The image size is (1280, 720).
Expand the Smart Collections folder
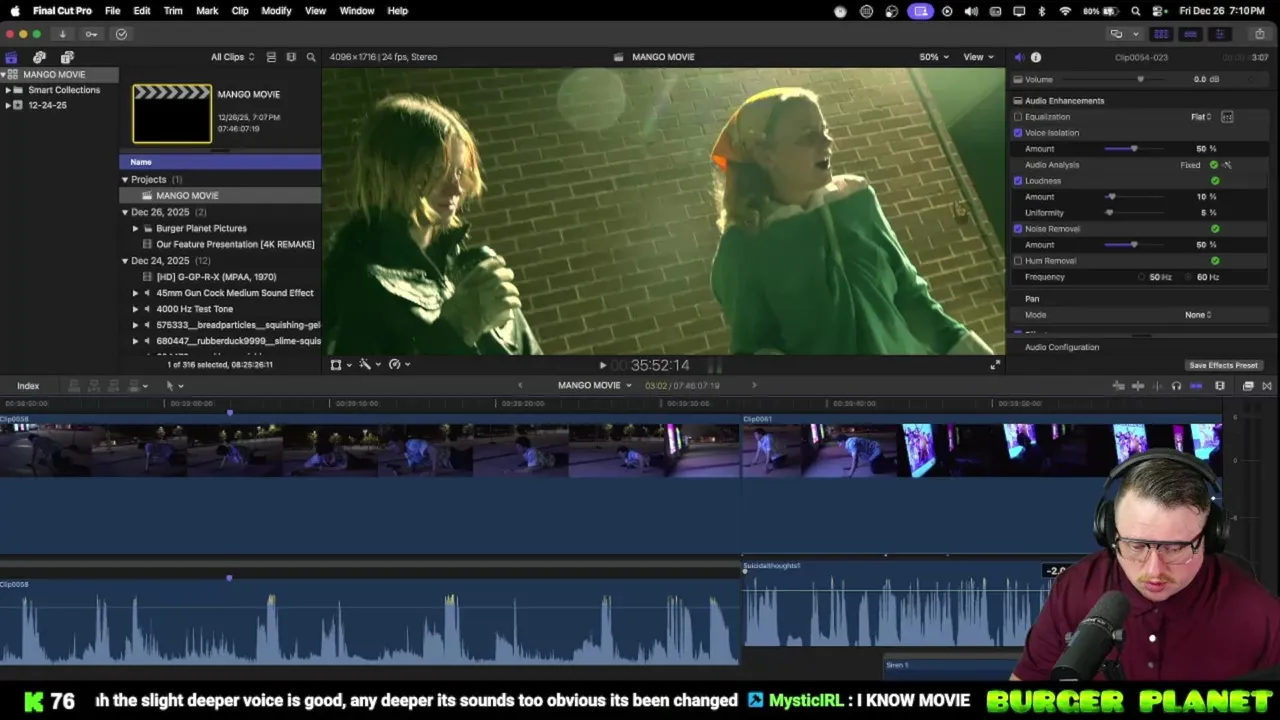click(8, 90)
